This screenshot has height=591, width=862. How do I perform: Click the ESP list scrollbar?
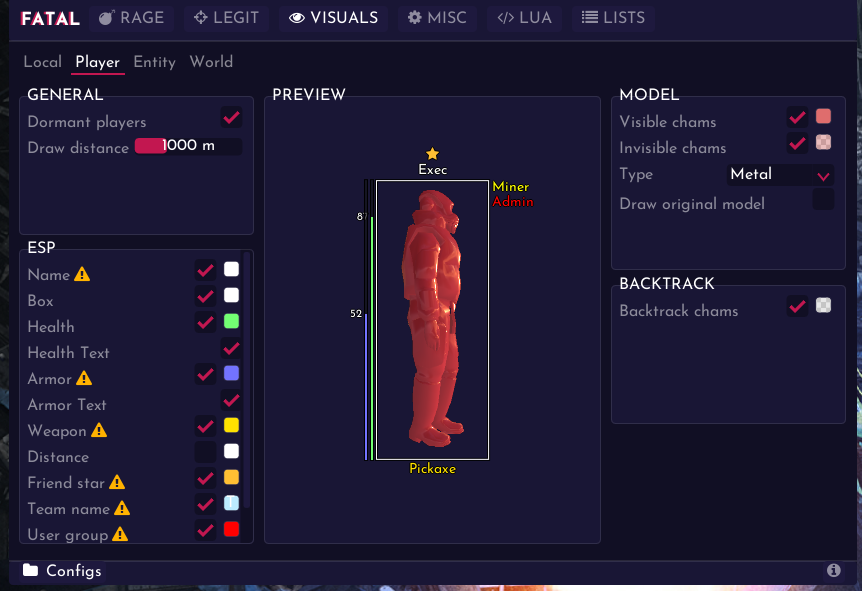247,380
